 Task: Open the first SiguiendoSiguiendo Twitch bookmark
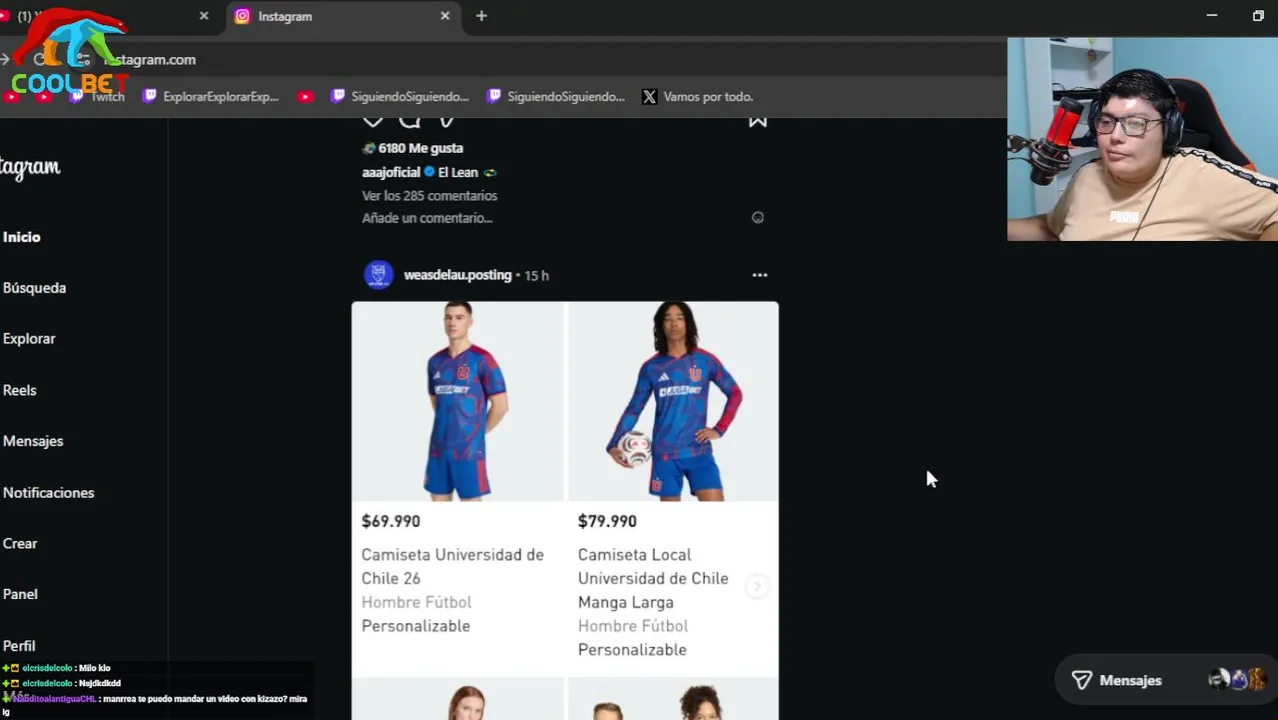pyautogui.click(x=401, y=97)
